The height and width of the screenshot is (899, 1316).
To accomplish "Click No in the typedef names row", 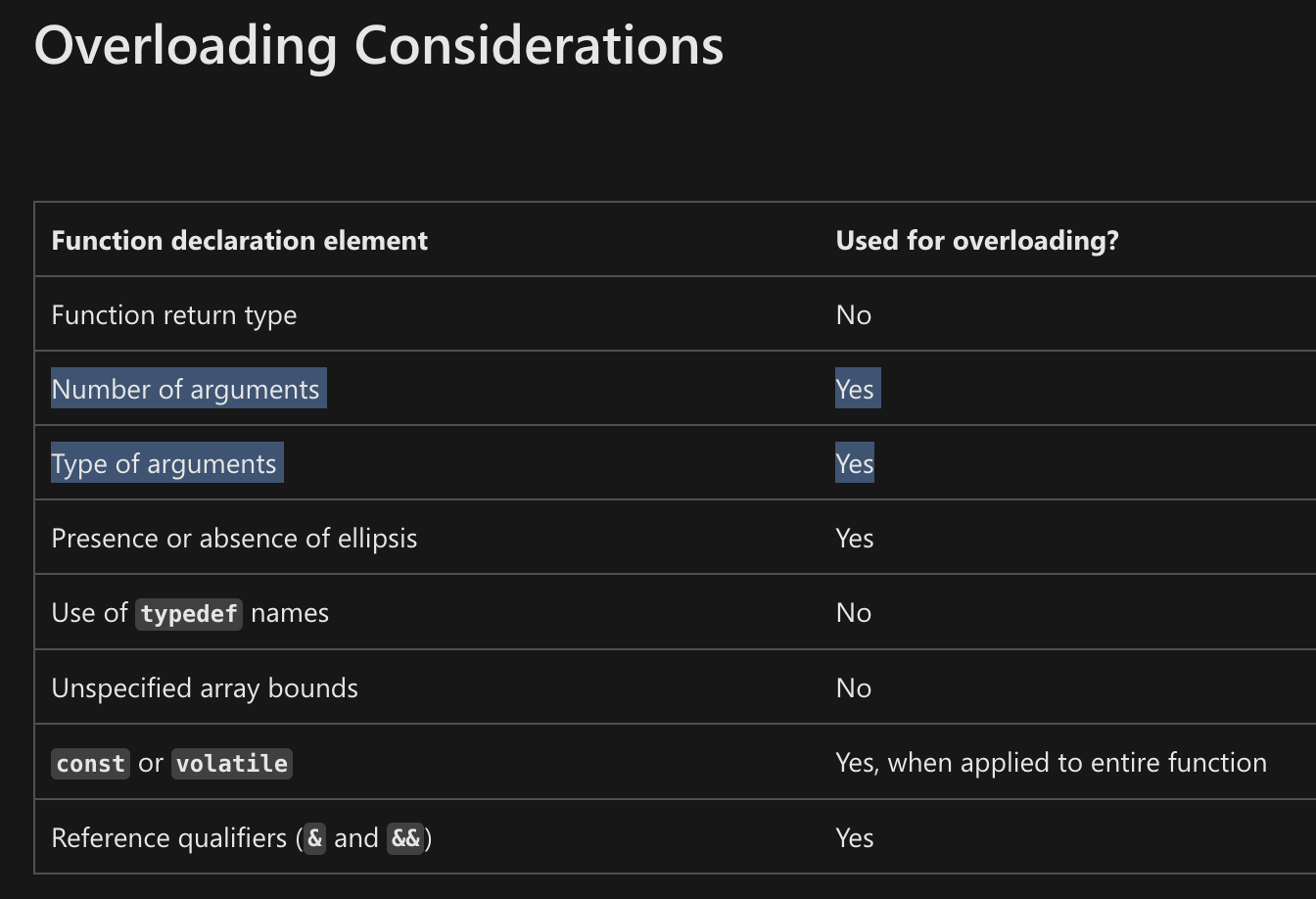I will (854, 613).
